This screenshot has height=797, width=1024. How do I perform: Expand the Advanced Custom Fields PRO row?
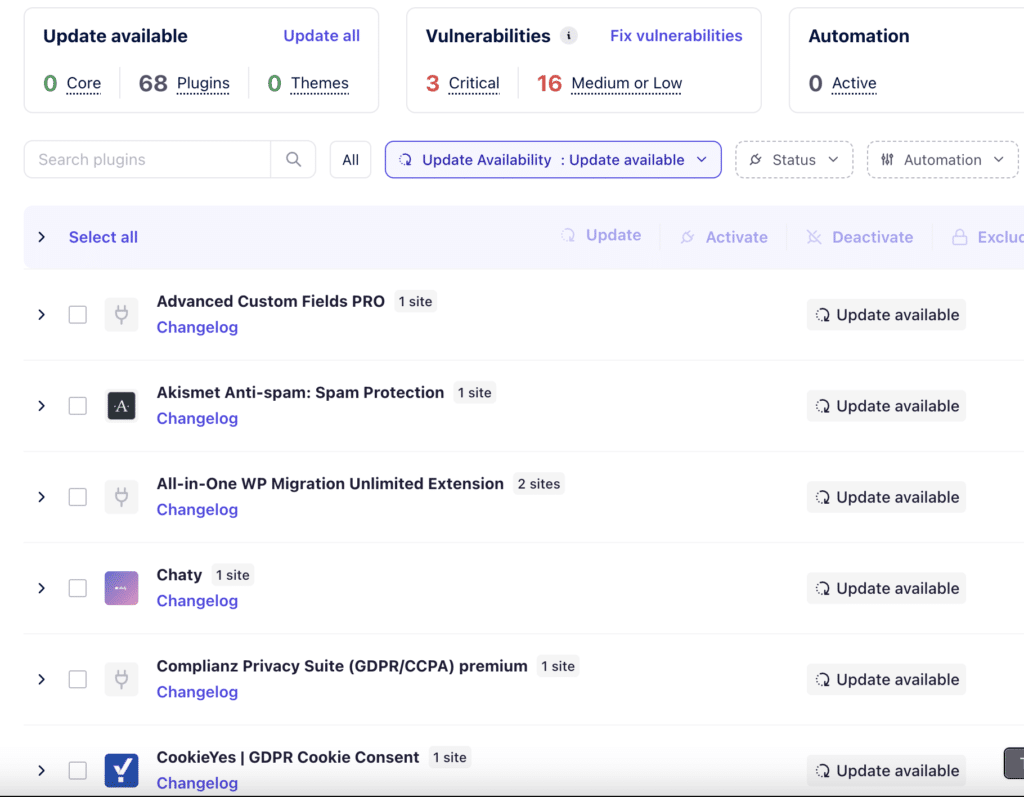coord(42,315)
